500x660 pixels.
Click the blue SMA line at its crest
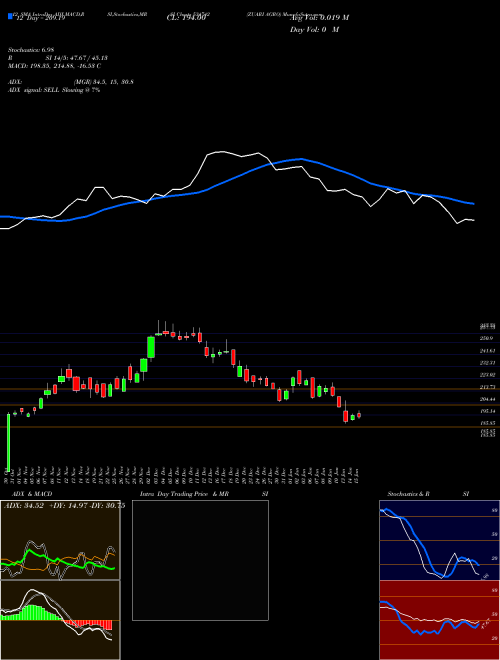[300, 159]
